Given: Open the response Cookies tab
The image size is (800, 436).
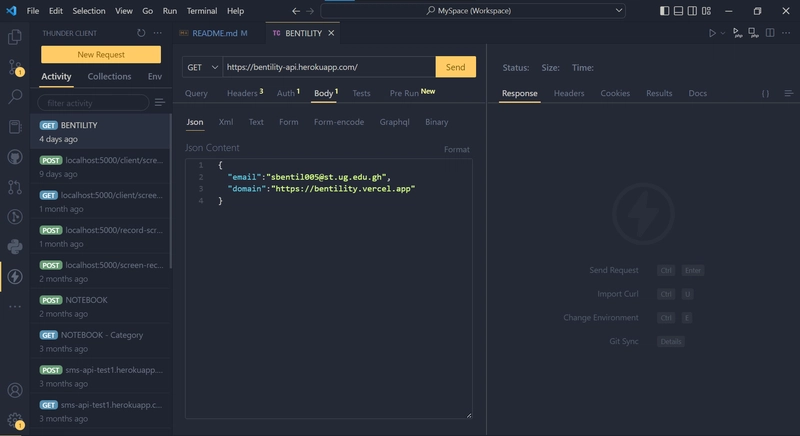Looking at the screenshot, I should pyautogui.click(x=615, y=93).
